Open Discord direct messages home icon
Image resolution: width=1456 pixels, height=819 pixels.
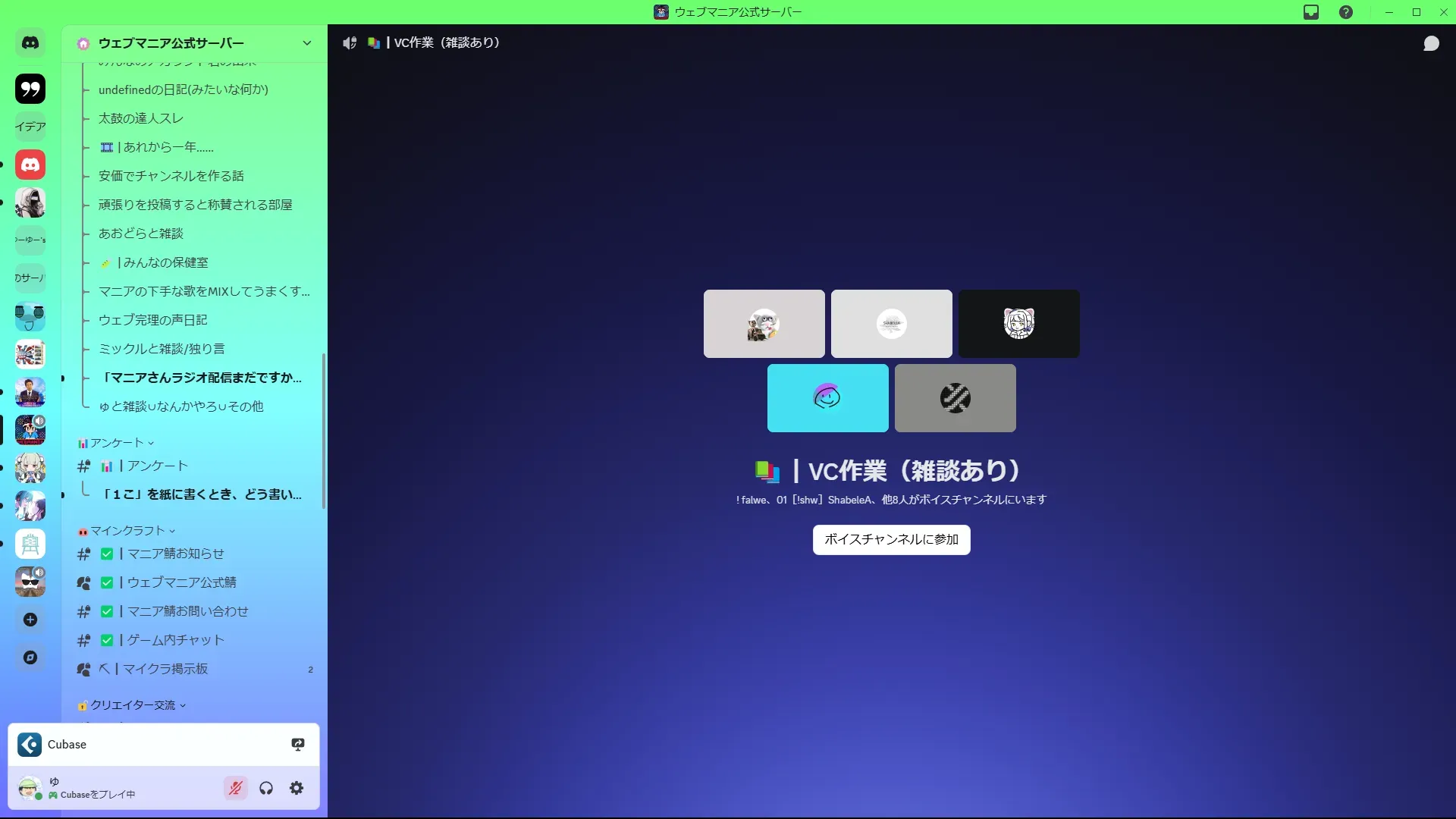(x=30, y=43)
